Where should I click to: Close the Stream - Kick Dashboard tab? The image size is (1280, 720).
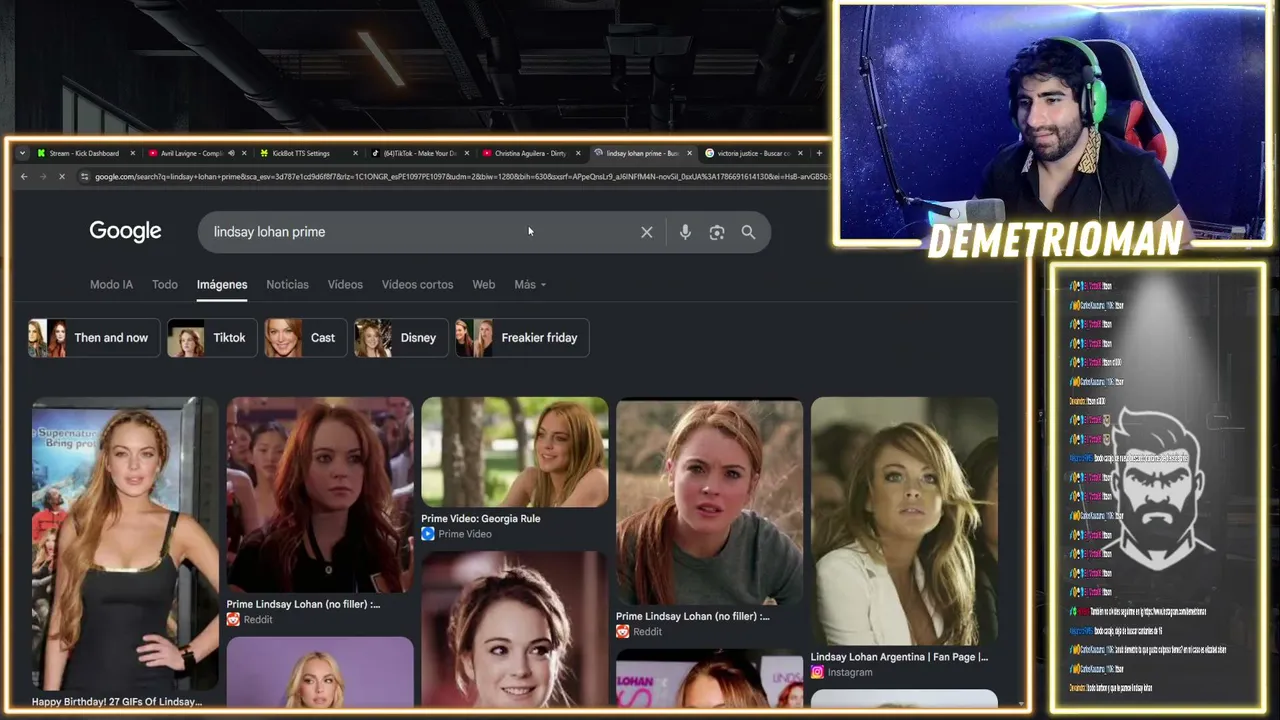point(132,153)
